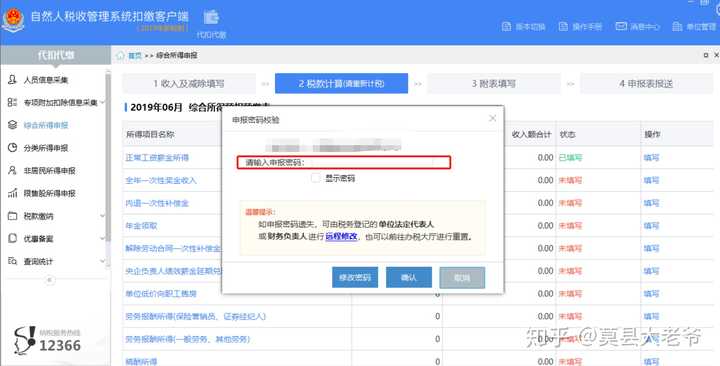The width and height of the screenshot is (720, 366).
Task: Click 未填写 status in 年金领取 row
Action: (x=570, y=225)
